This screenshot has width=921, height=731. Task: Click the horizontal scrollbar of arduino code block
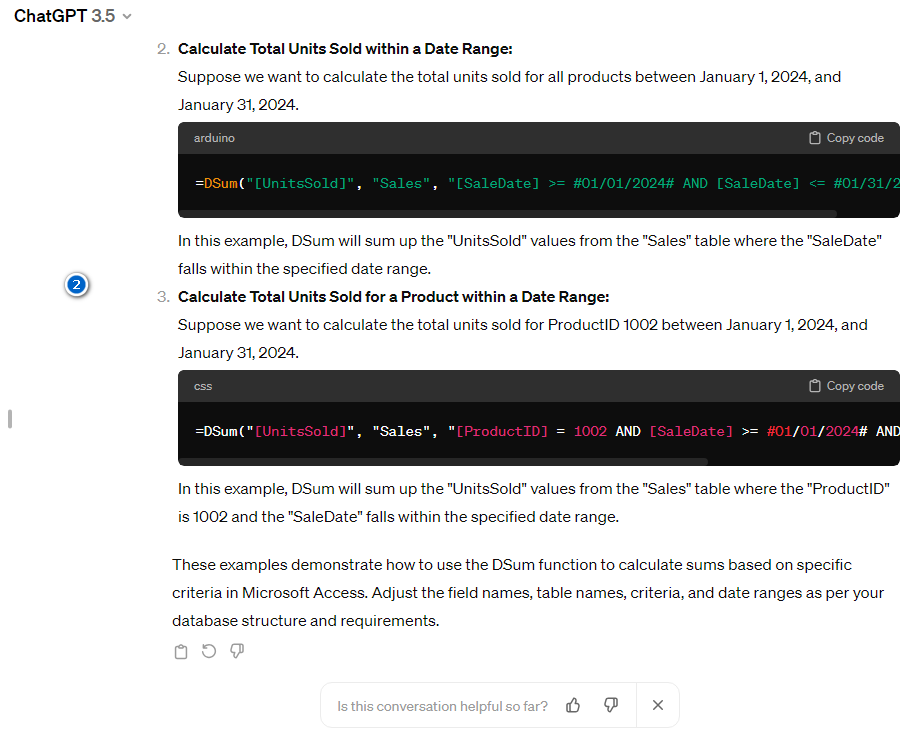507,214
